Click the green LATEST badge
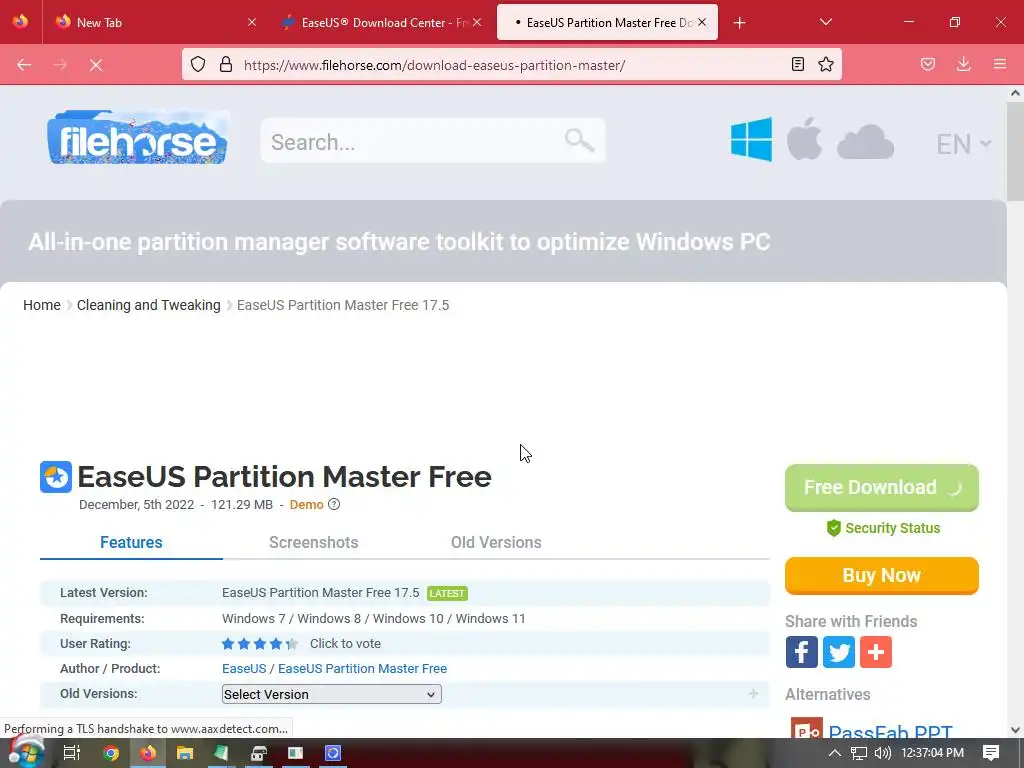The height and width of the screenshot is (768, 1024). 447,593
